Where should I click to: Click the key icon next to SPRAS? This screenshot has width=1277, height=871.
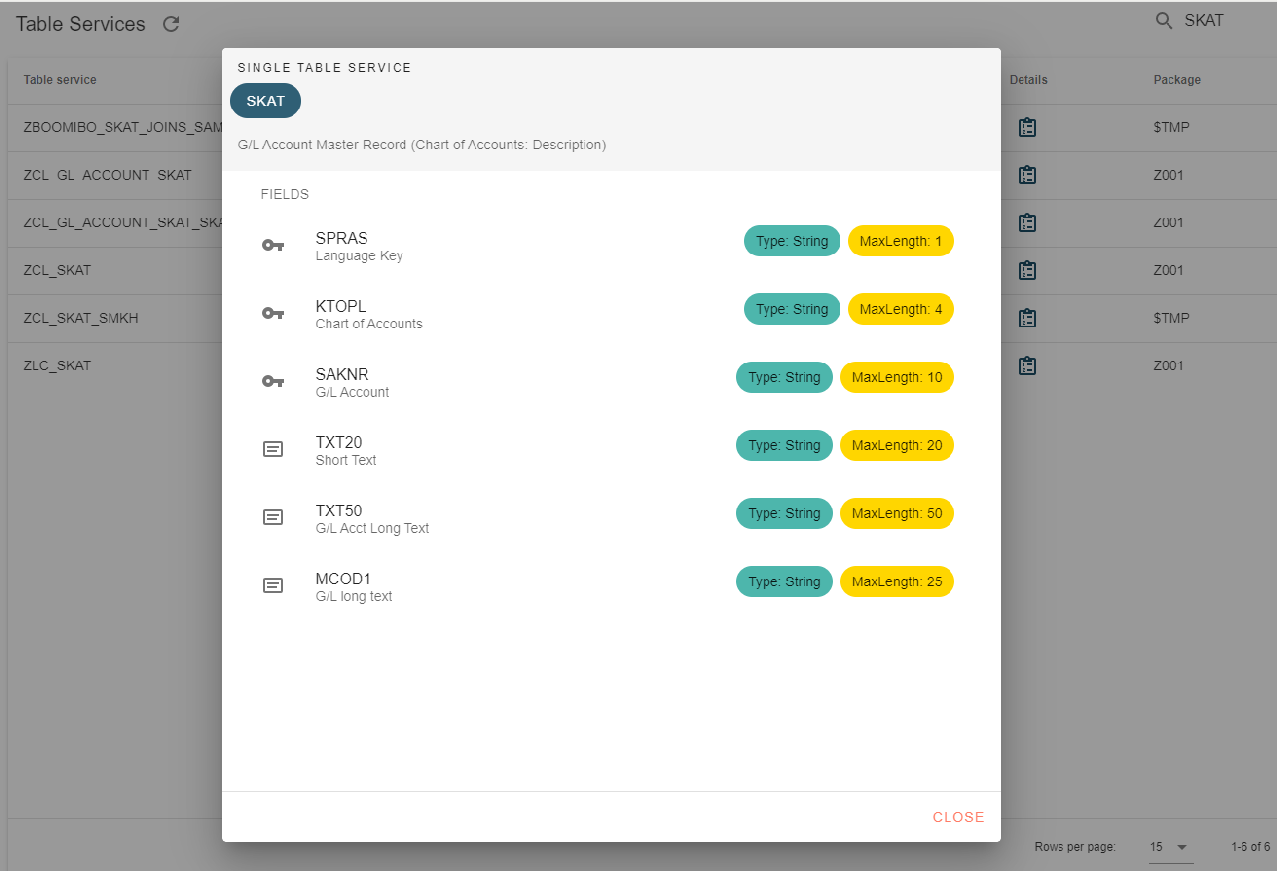273,245
